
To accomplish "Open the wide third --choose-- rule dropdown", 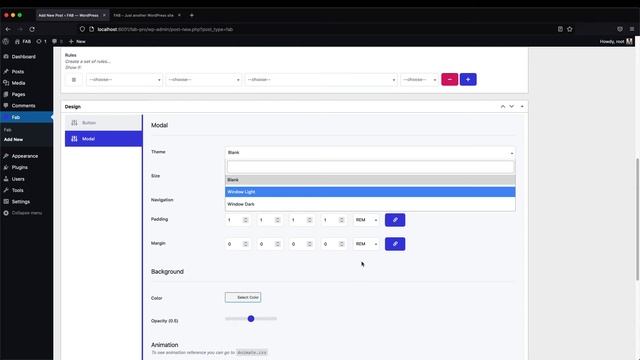I will 321,80.
